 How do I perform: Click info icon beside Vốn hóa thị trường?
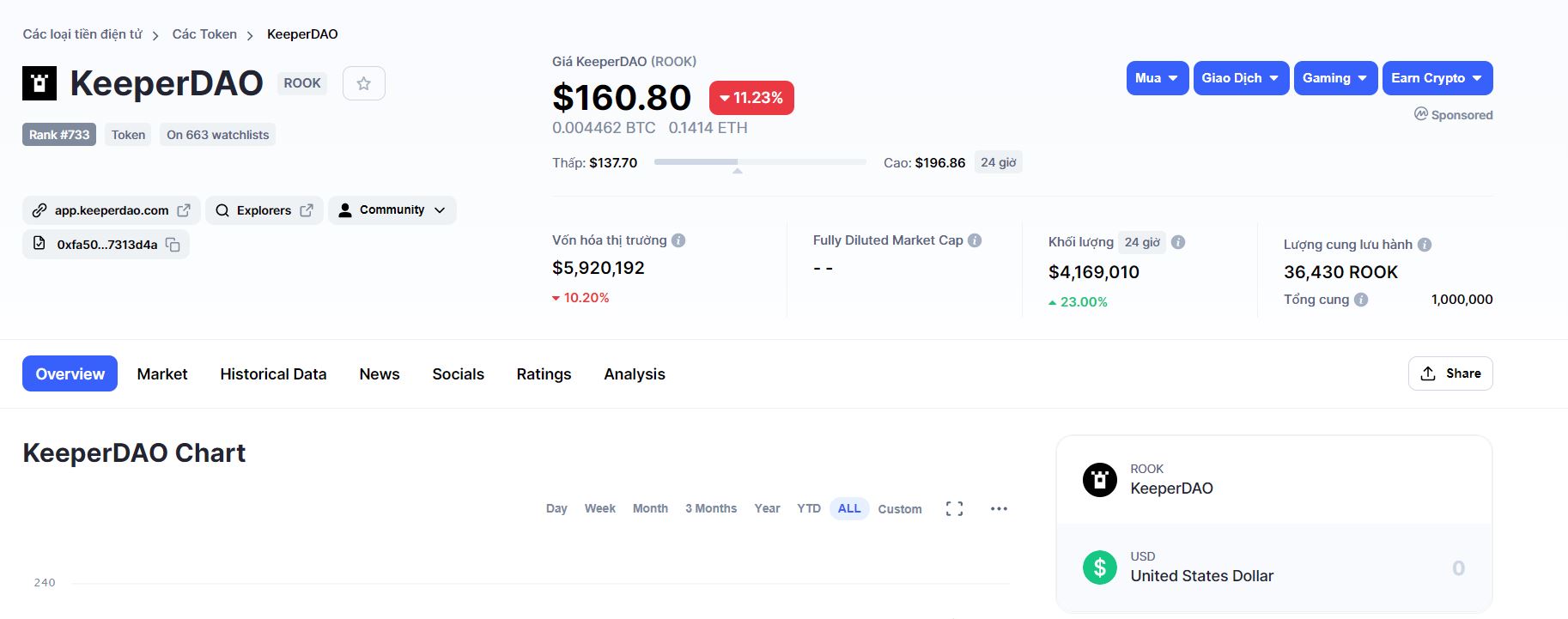(x=678, y=240)
